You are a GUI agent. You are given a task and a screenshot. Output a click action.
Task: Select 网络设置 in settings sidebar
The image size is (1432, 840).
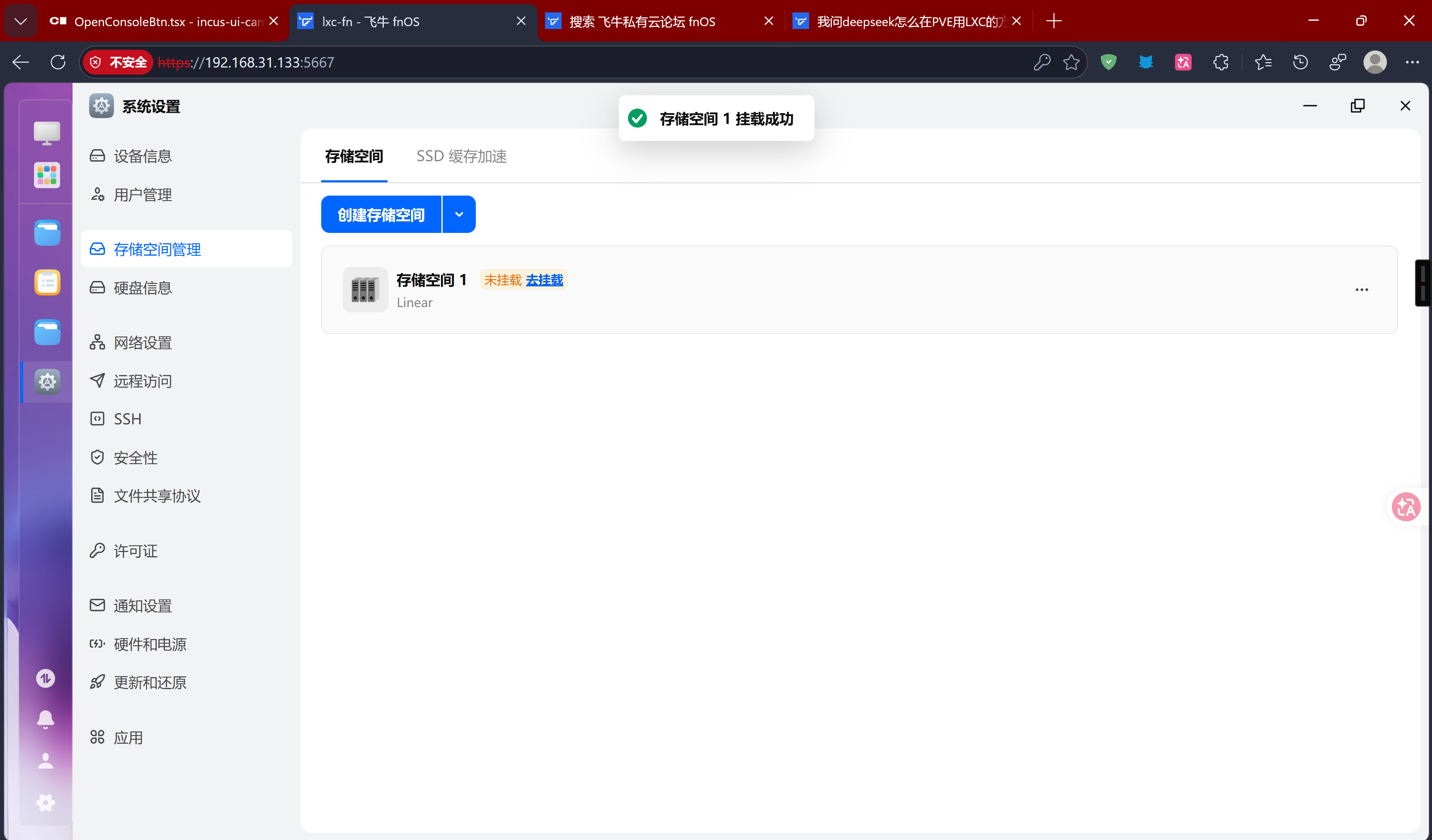[x=143, y=343]
